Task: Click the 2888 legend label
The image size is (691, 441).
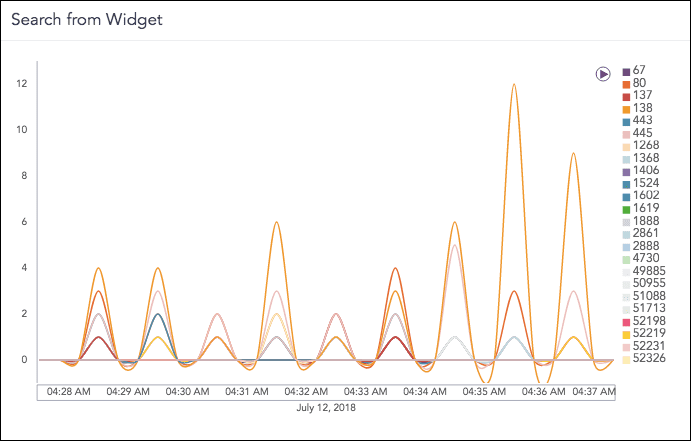Action: click(x=646, y=246)
